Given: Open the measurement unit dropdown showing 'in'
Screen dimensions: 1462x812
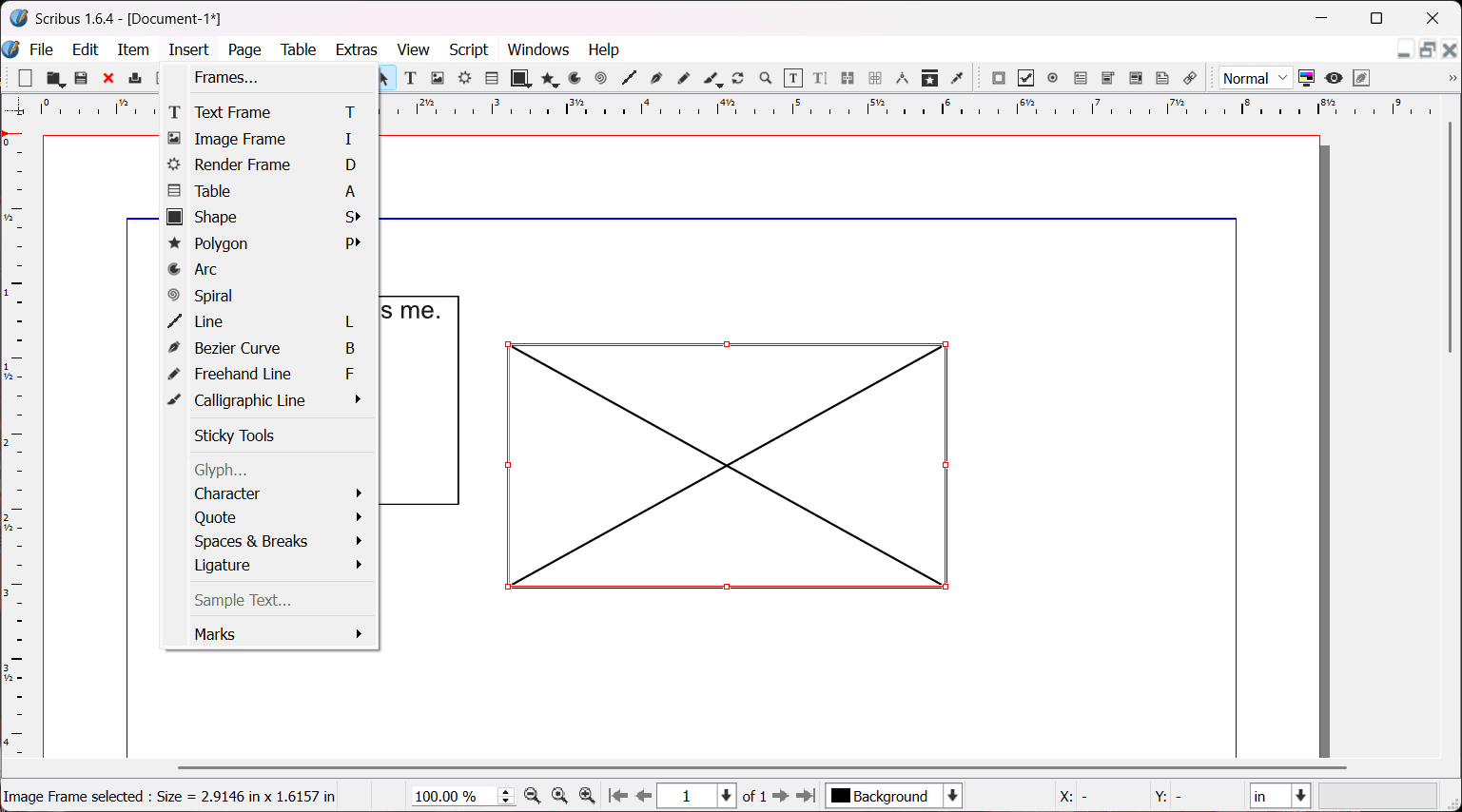Looking at the screenshot, I should tap(1280, 796).
